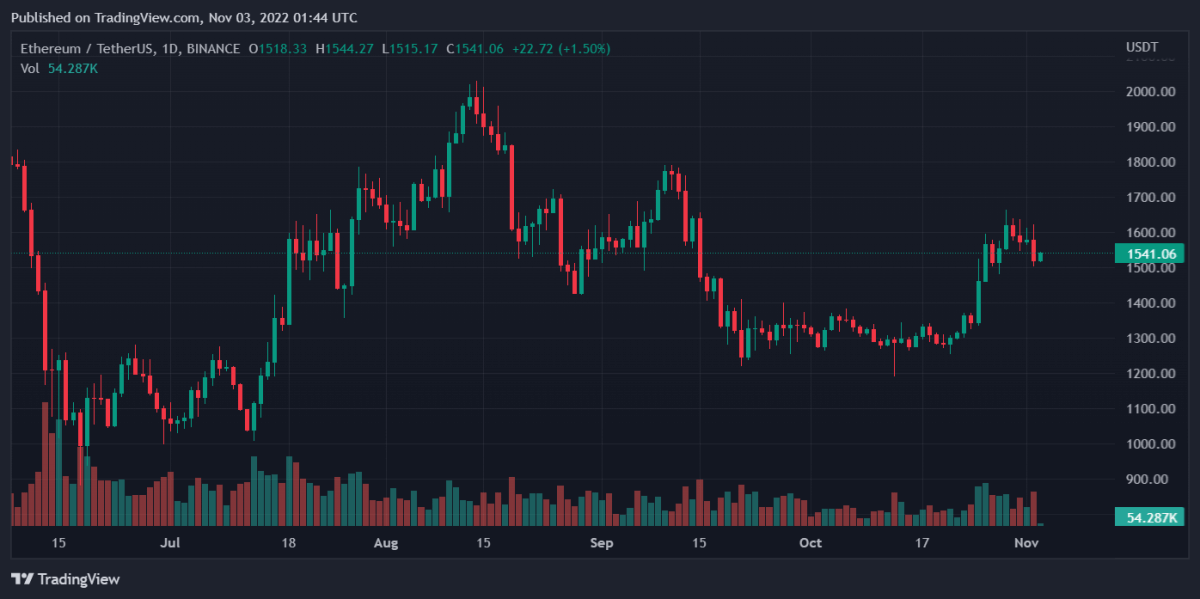
Task: Click the Jul label on time axis
Action: tap(170, 543)
